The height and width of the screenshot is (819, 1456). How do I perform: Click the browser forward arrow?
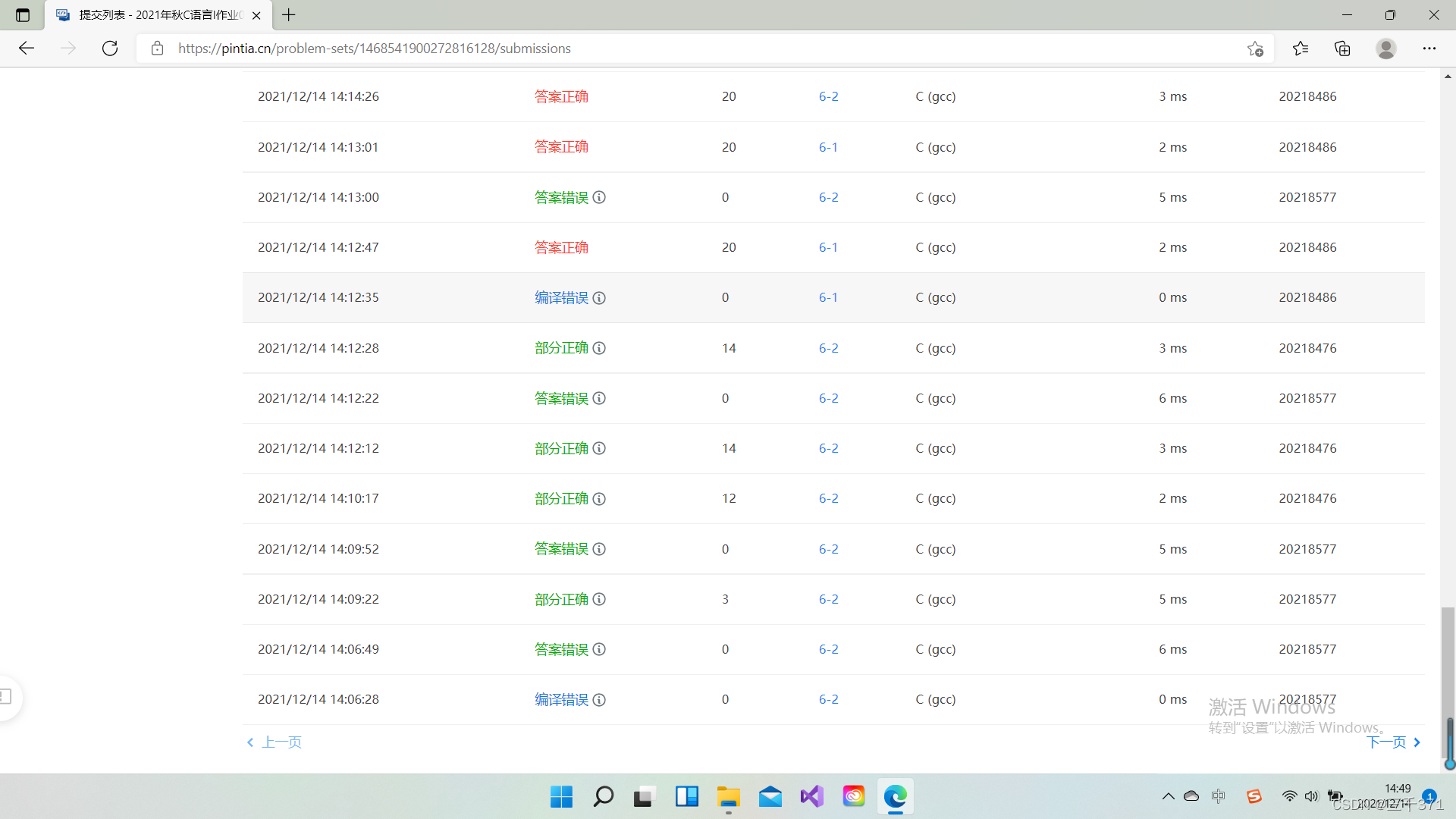pyautogui.click(x=68, y=49)
